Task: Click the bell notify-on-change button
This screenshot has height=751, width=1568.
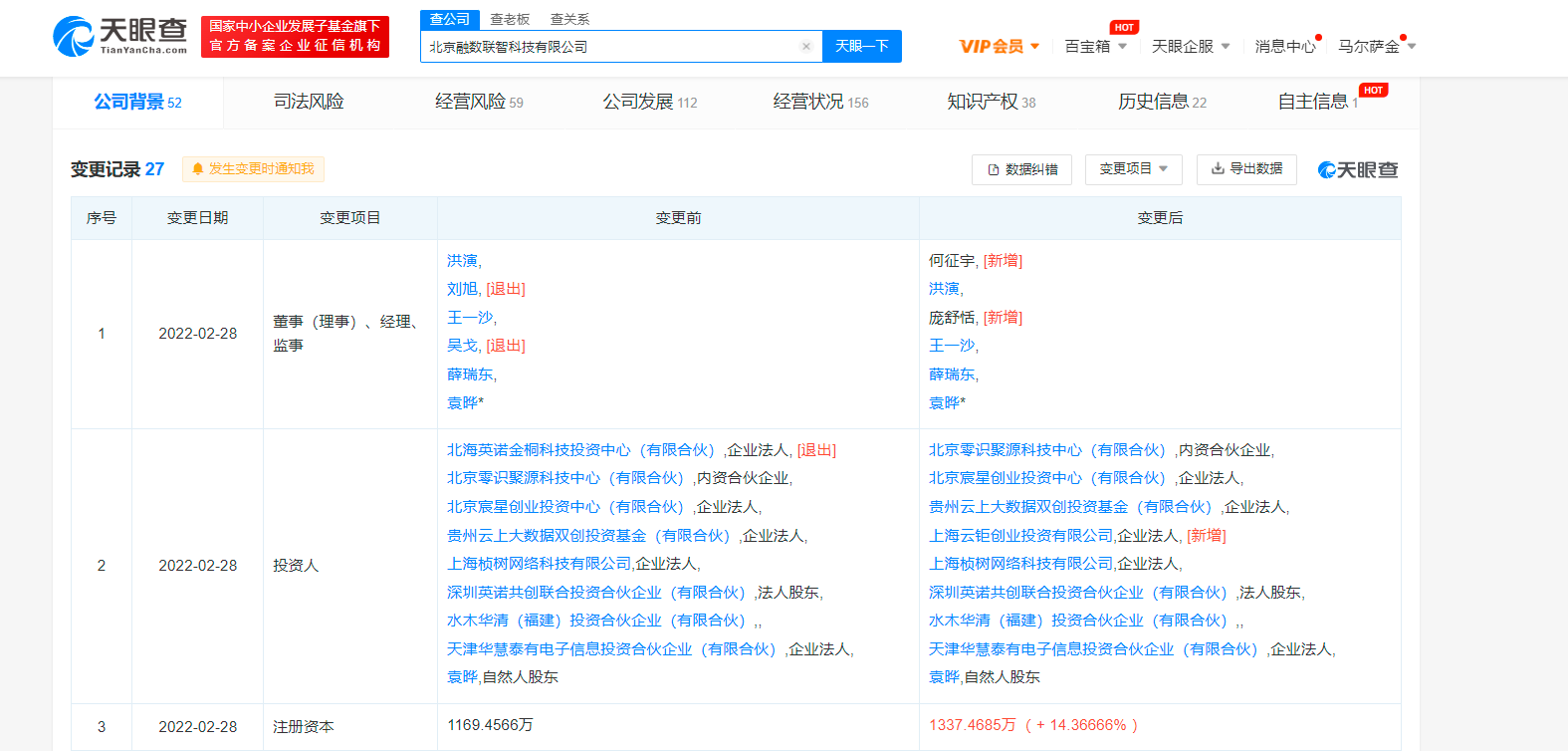Action: (253, 169)
